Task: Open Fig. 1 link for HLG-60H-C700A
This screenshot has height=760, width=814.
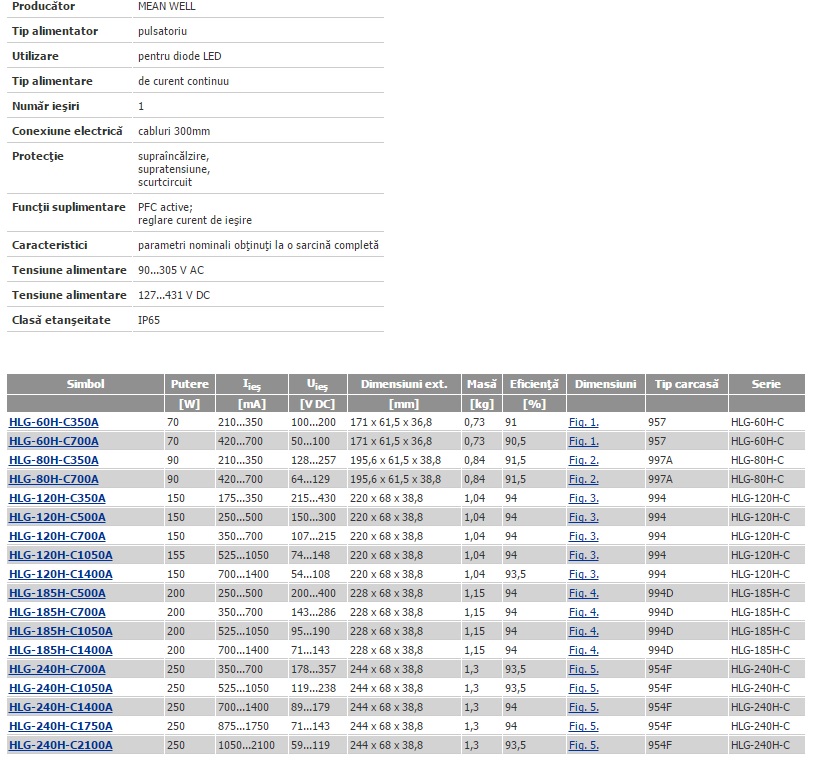Action: (x=584, y=441)
